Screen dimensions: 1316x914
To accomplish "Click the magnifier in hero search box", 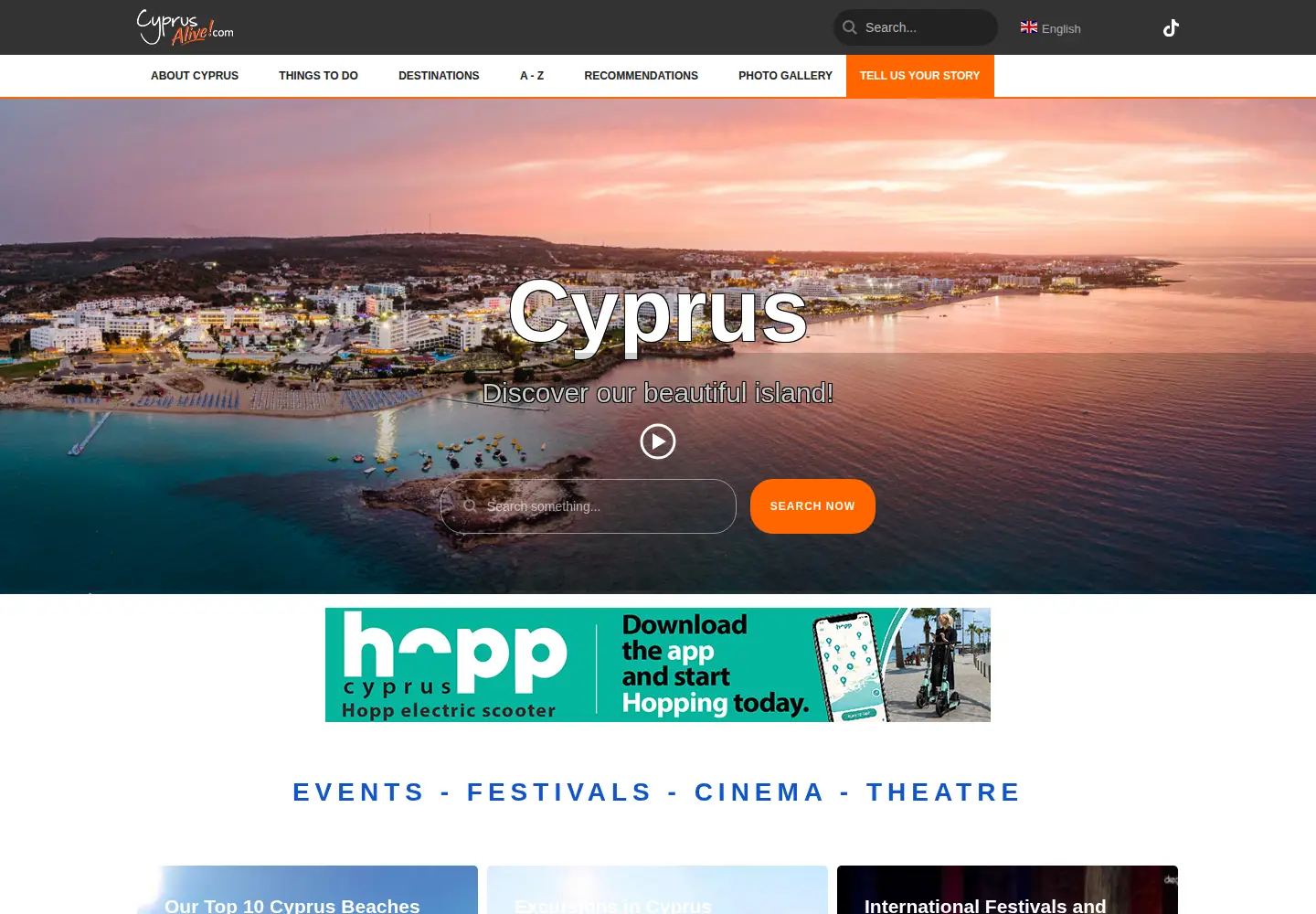I will pyautogui.click(x=470, y=505).
